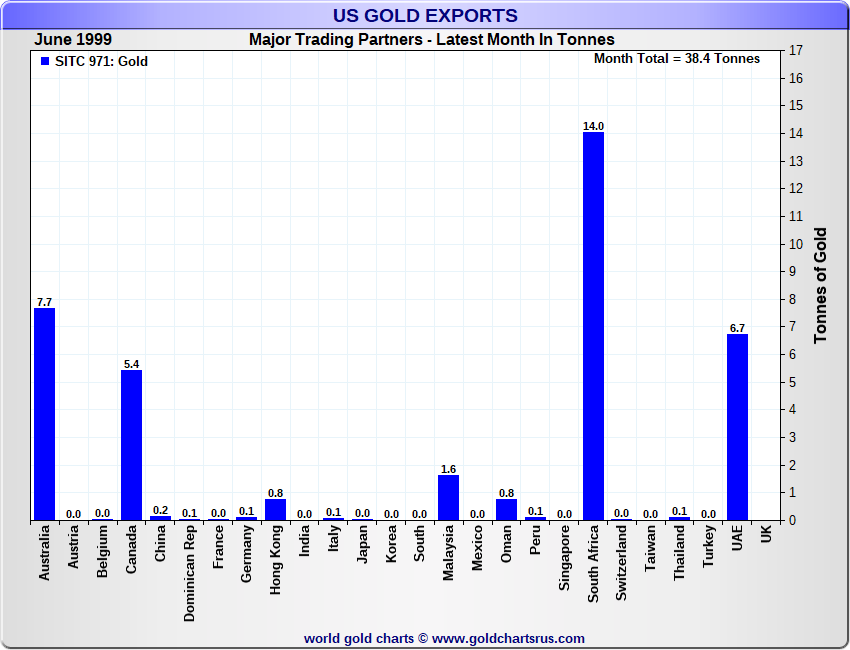This screenshot has width=850, height=650.
Task: Click the 'Malaysia' axis label
Action: (x=448, y=553)
